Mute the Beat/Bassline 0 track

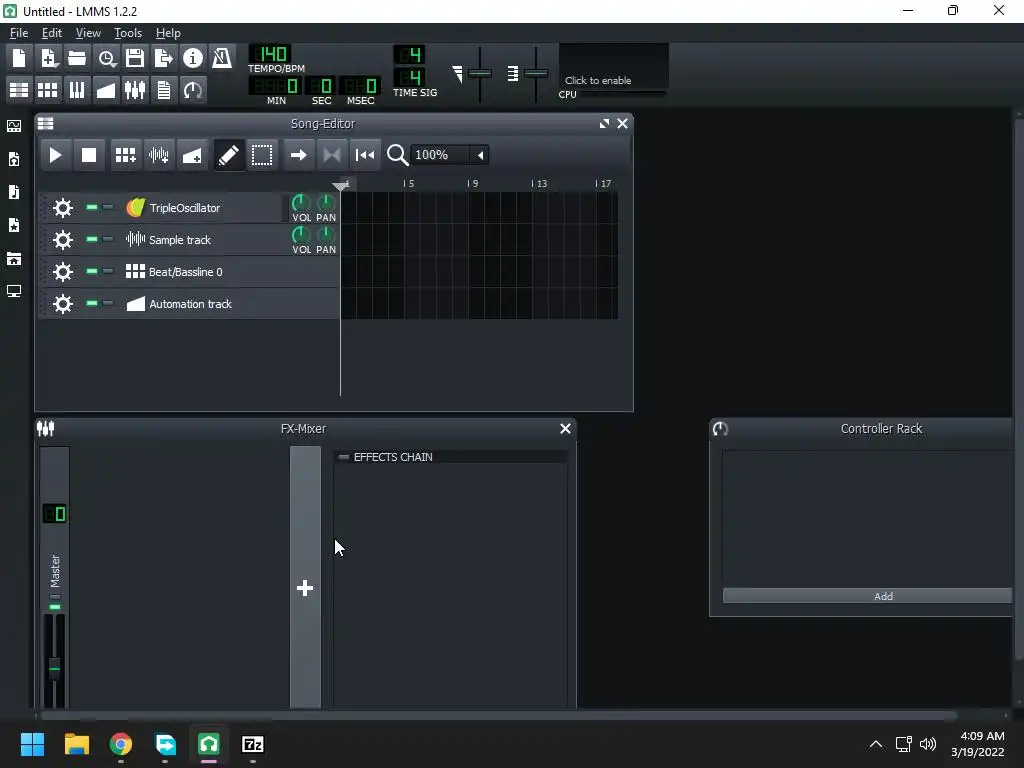click(92, 272)
